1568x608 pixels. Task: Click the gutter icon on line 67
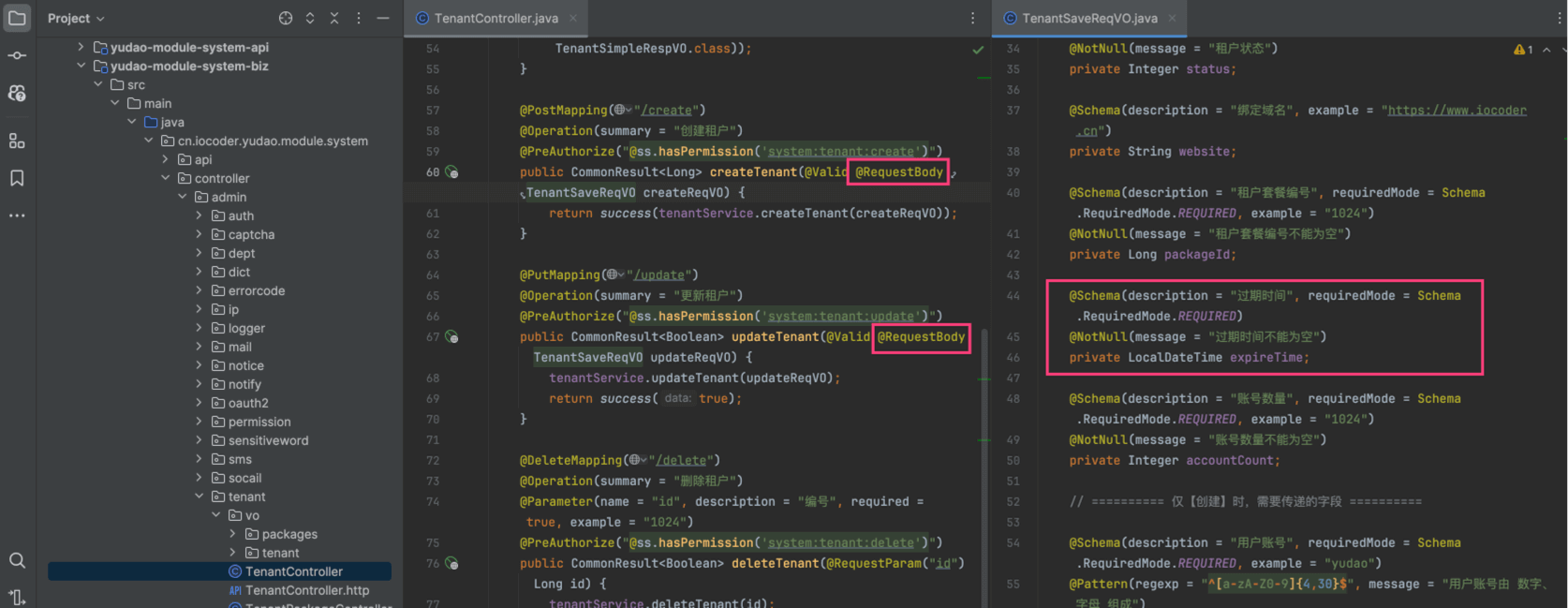[451, 337]
